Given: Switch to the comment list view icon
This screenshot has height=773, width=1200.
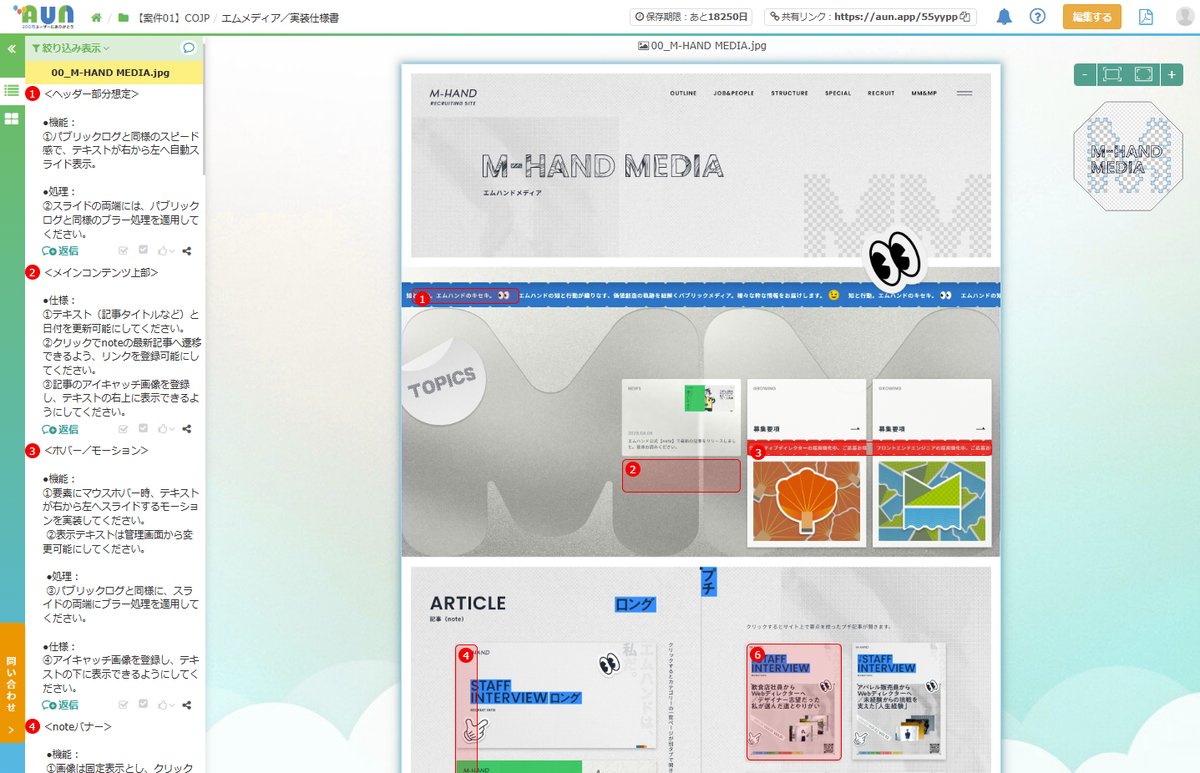Looking at the screenshot, I should 11,91.
